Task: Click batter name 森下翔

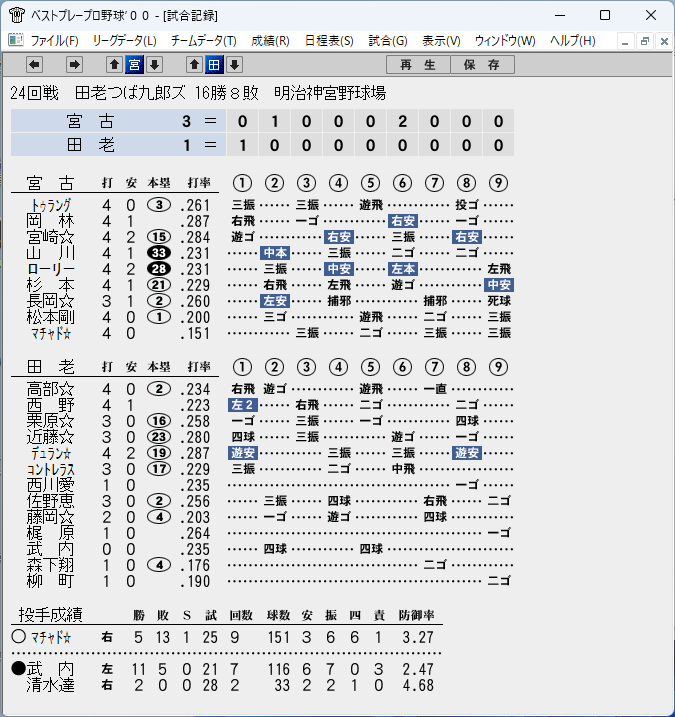Action: coord(50,565)
